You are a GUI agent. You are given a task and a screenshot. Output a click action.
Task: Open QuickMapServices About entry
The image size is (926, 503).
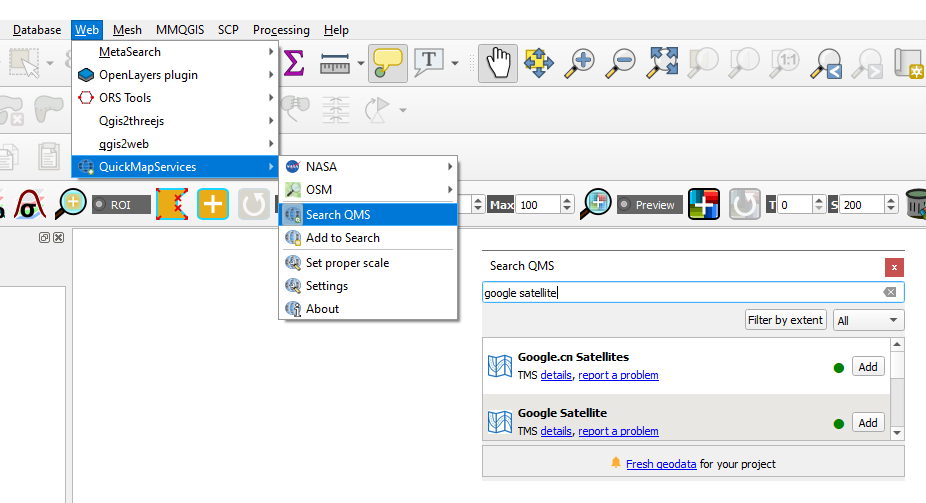coord(368,309)
